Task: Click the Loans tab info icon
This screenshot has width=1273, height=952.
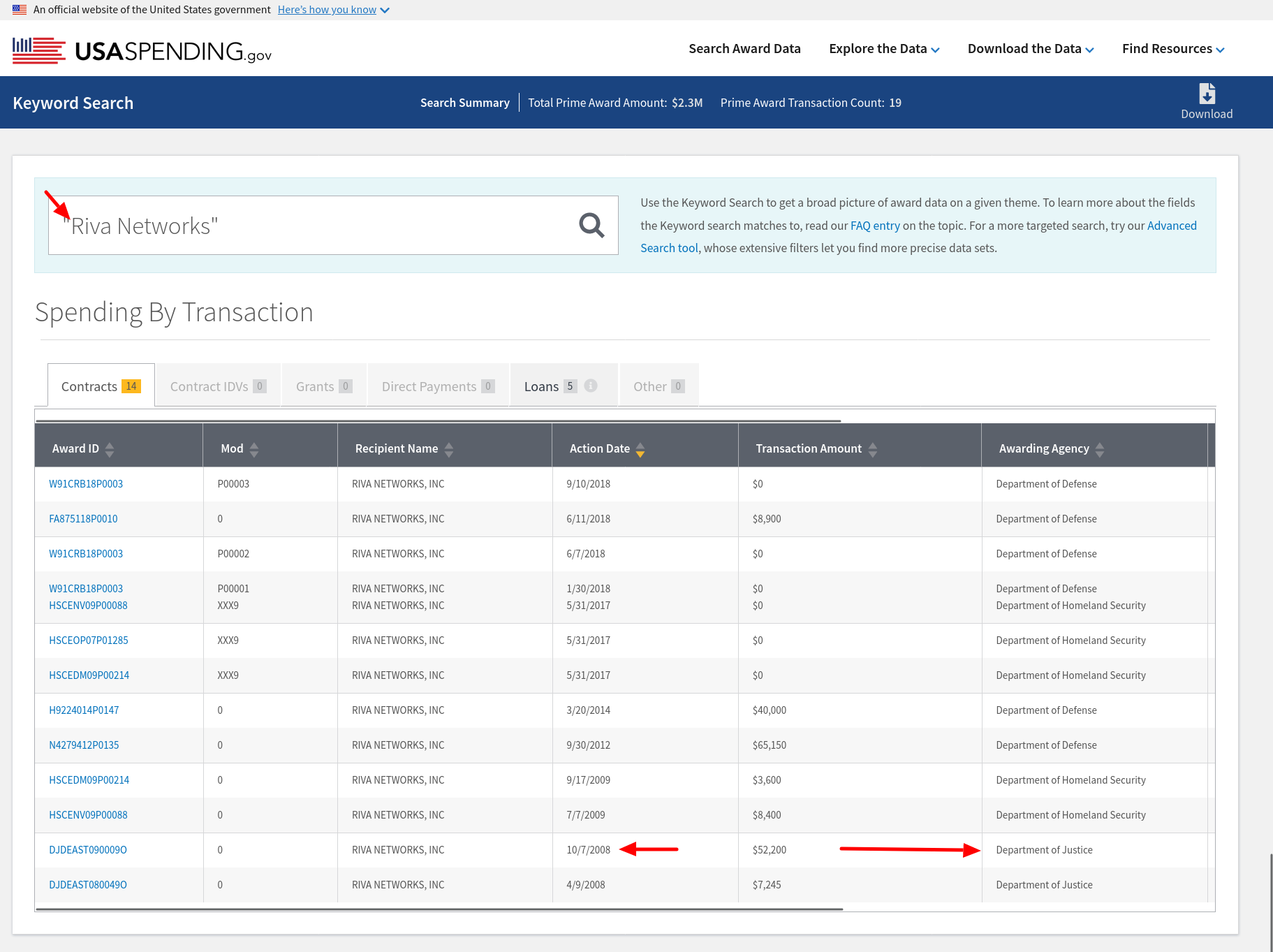Action: (x=591, y=386)
